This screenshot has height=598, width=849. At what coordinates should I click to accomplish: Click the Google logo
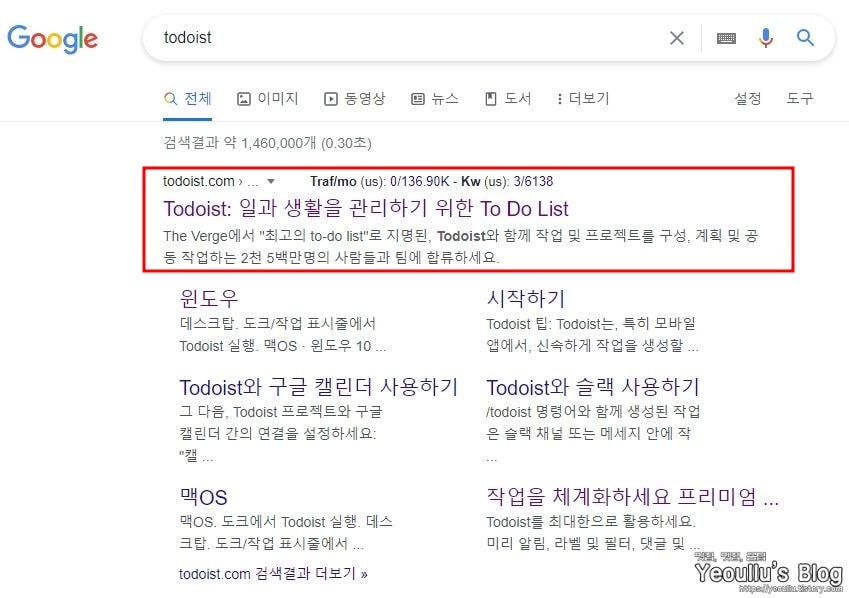point(53,39)
